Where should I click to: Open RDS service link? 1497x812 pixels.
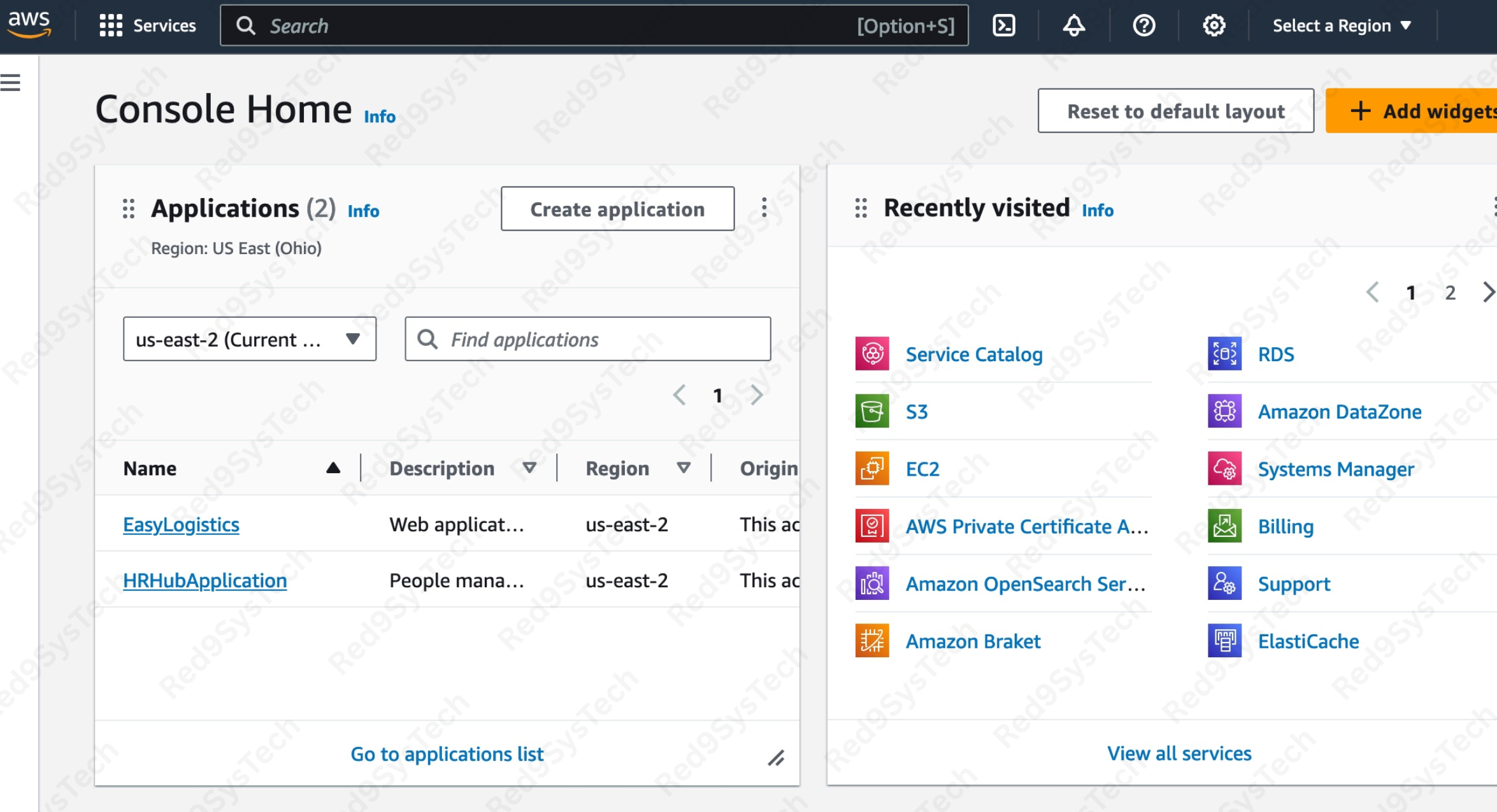tap(1276, 354)
